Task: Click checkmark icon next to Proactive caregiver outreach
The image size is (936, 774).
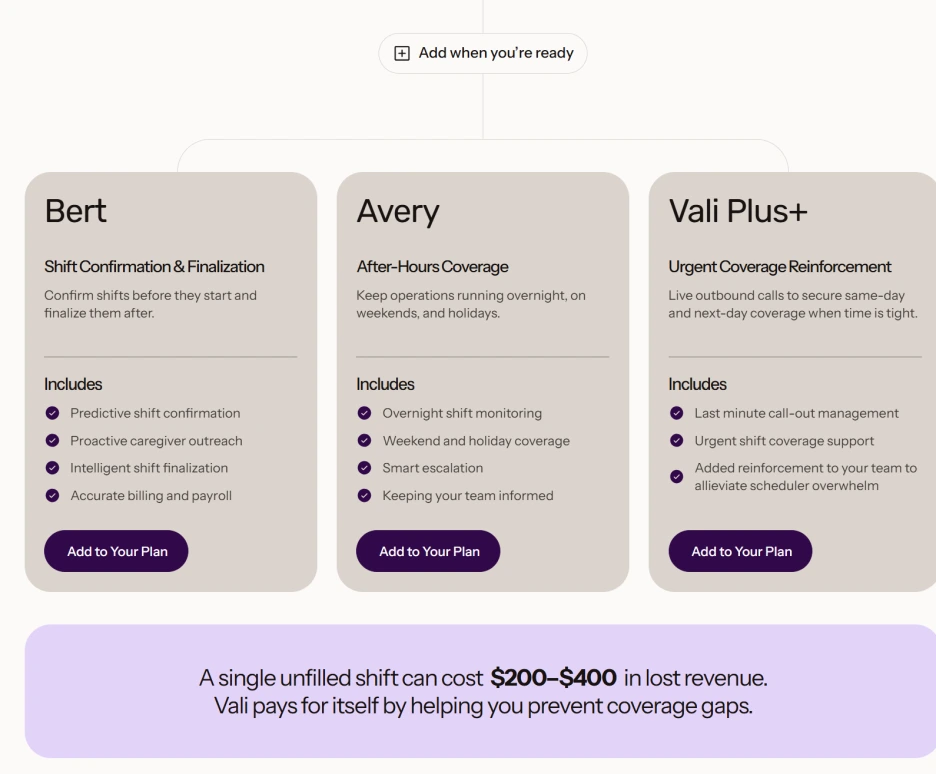Action: coord(53,440)
